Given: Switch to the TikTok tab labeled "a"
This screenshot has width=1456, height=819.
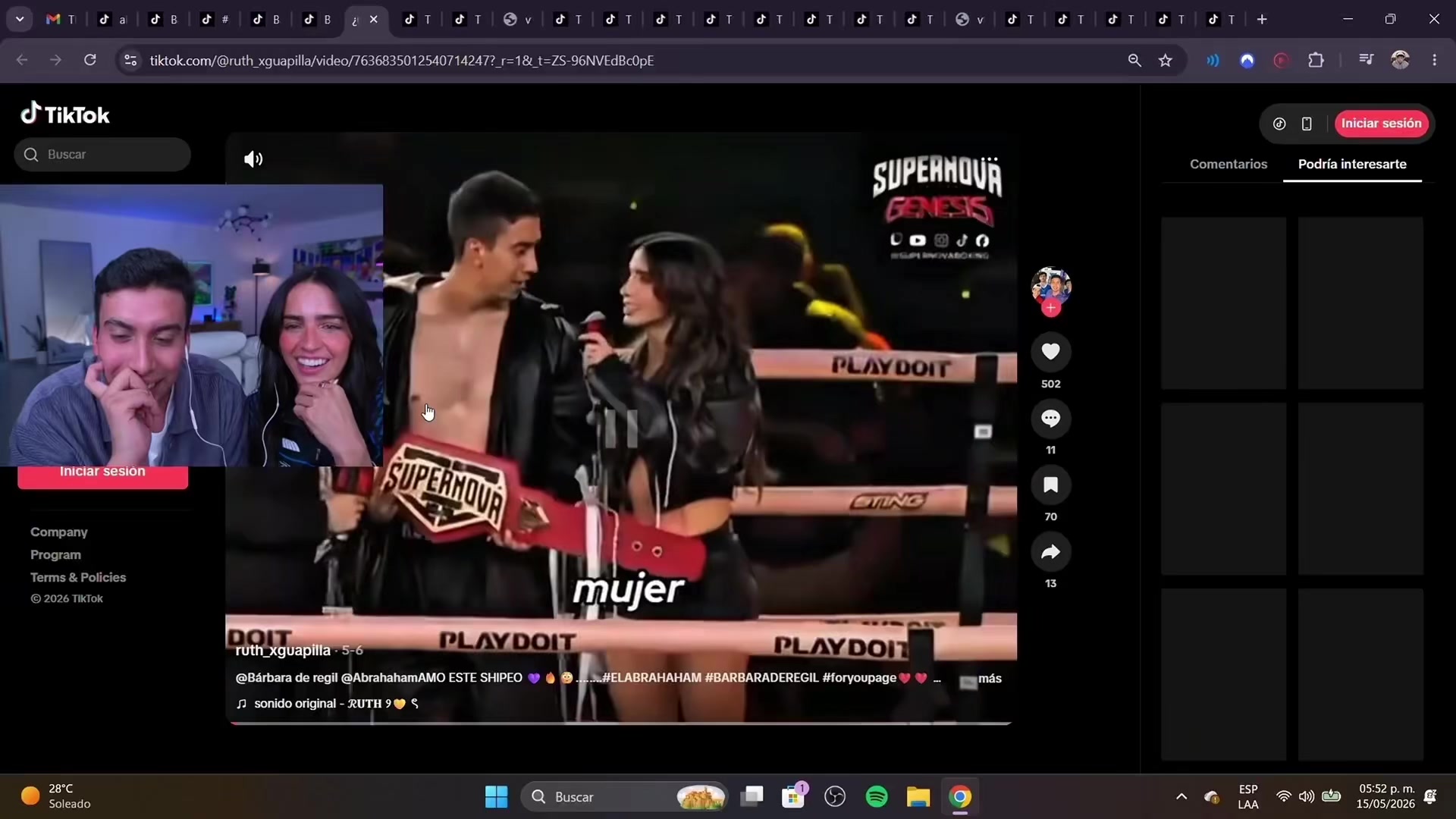Looking at the screenshot, I should [112, 20].
